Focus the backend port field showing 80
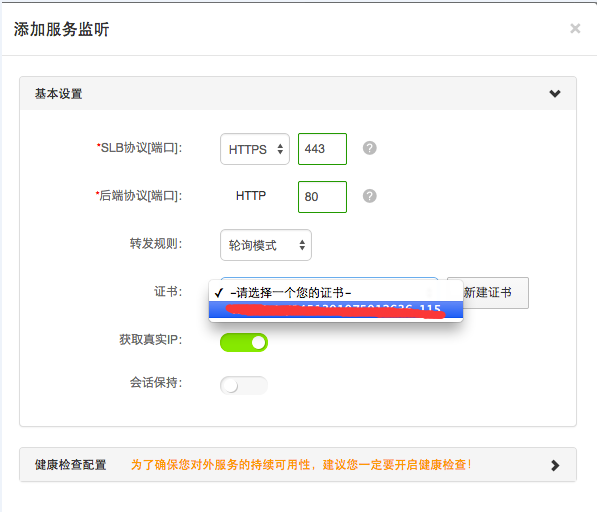The image size is (597, 512). [322, 197]
